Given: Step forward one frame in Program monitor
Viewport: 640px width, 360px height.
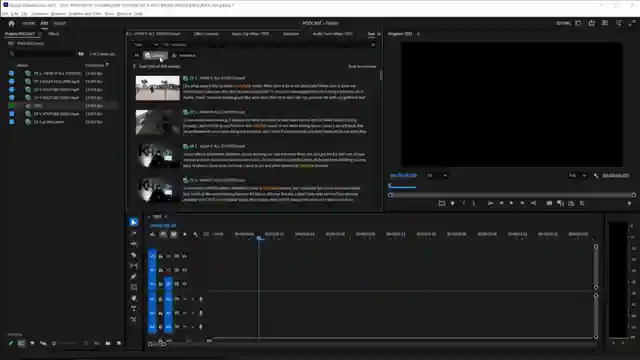Looking at the screenshot, I should tap(522, 203).
